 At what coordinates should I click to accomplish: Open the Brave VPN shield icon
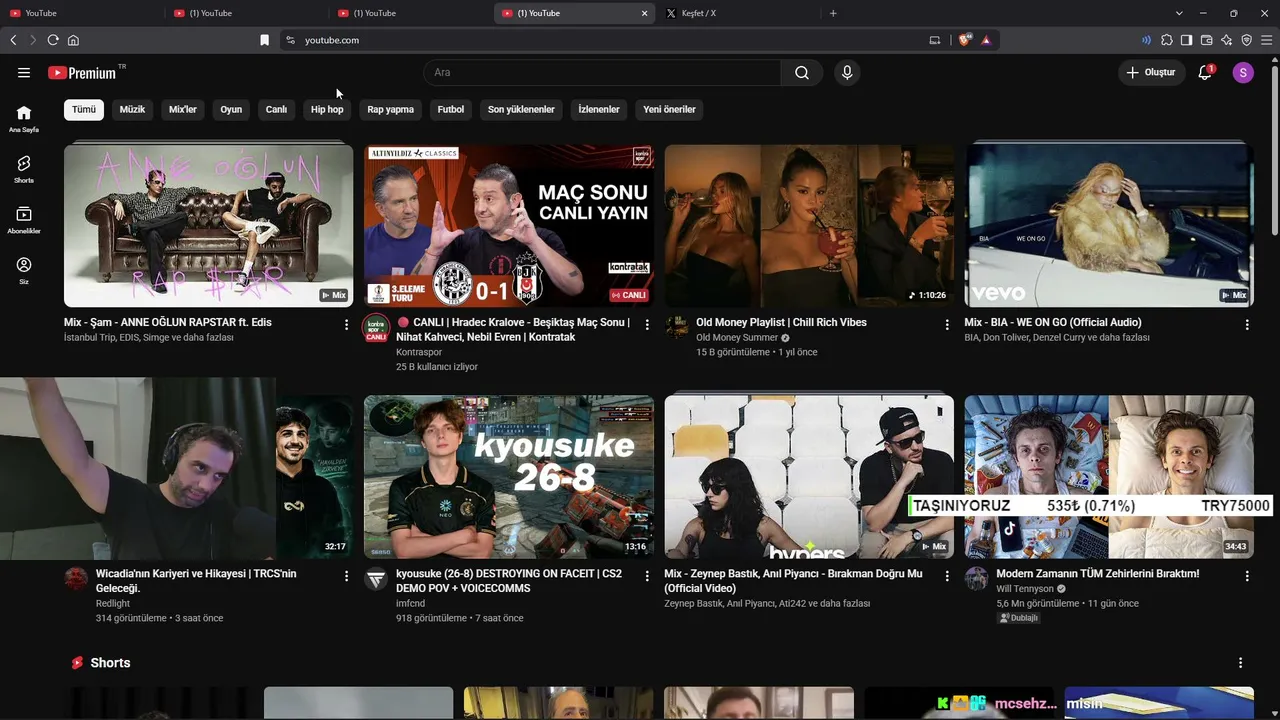pyautogui.click(x=1247, y=40)
